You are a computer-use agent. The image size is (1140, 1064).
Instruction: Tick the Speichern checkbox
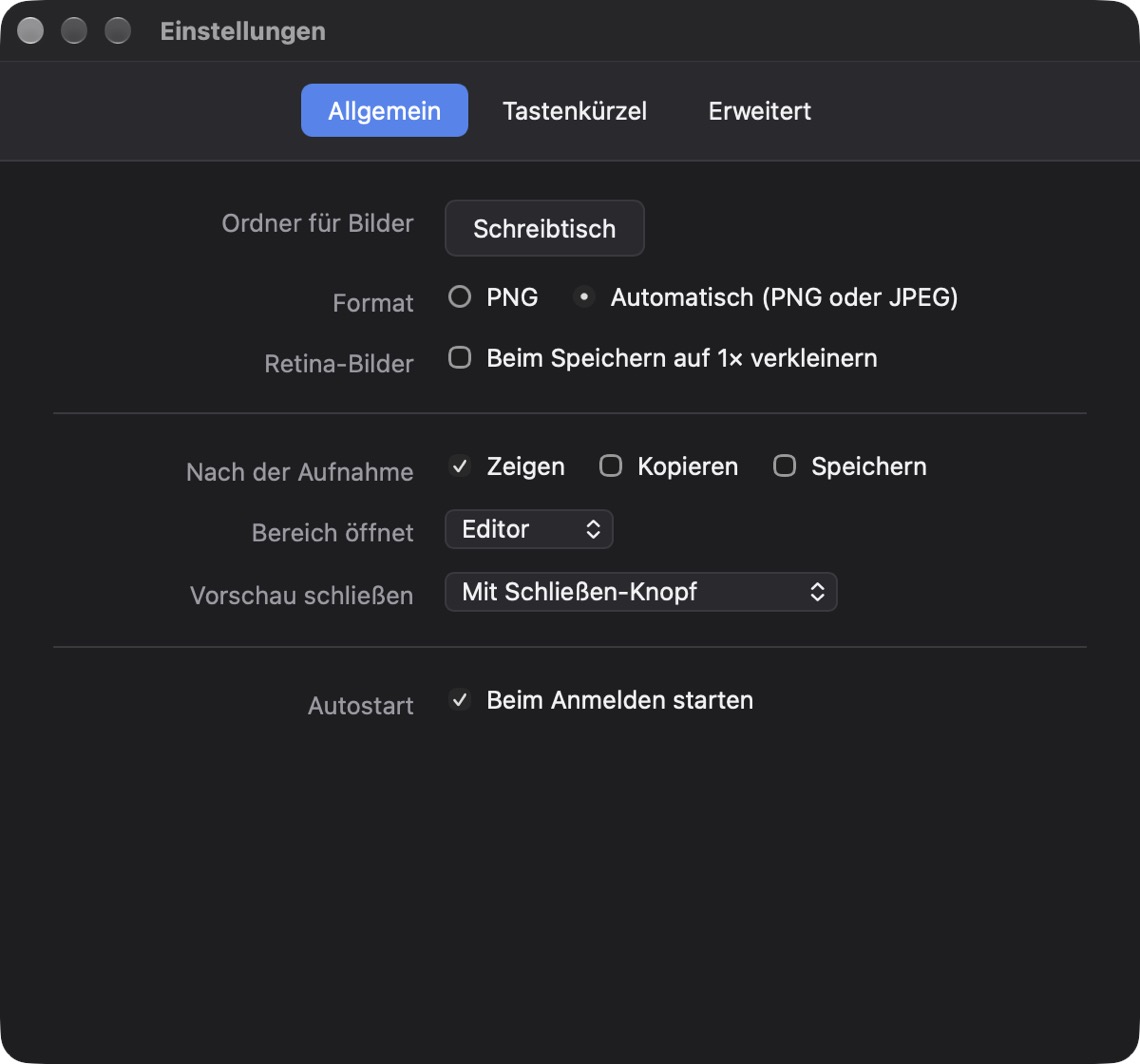point(784,466)
